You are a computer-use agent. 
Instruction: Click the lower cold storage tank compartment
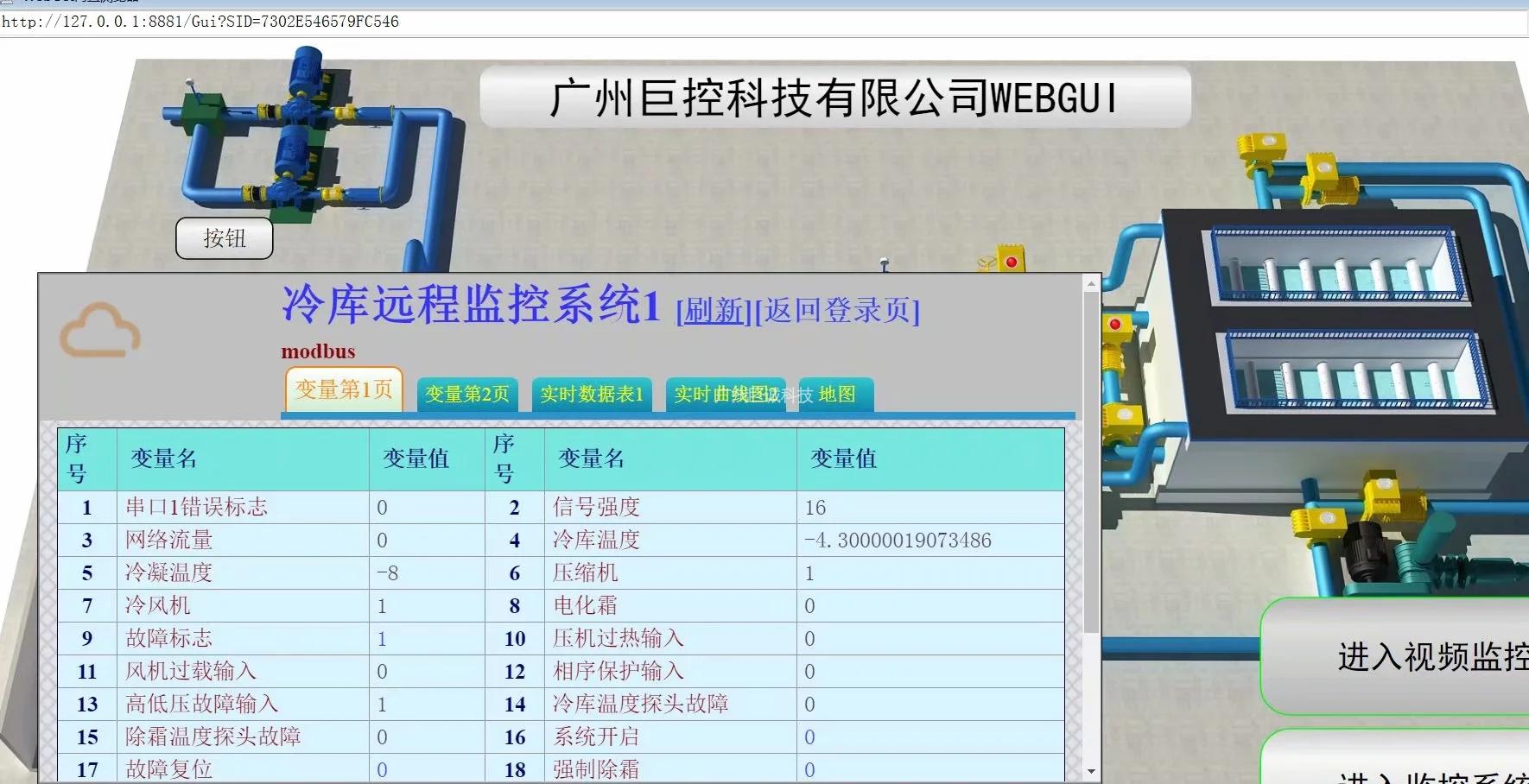1354,370
